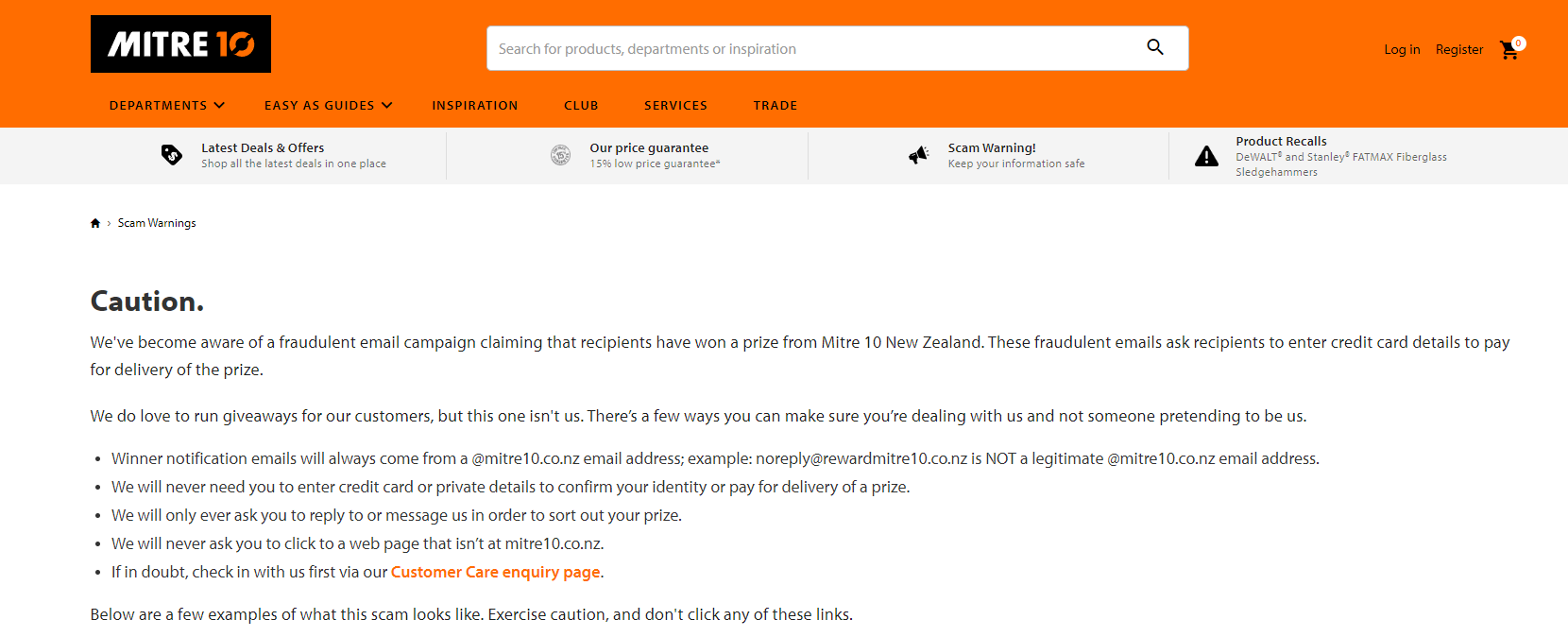Image resolution: width=1568 pixels, height=637 pixels.
Task: Click the Scam Warnings breadcrumb
Action: coord(157,223)
